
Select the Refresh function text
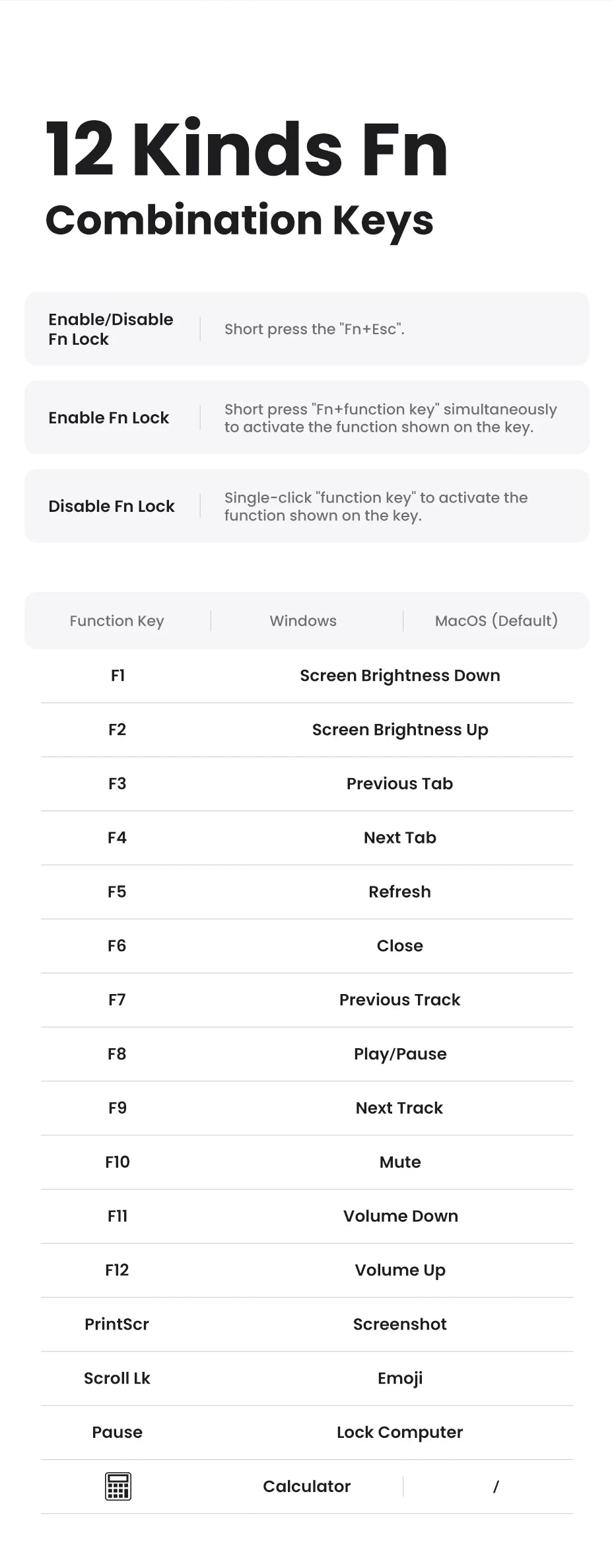tap(399, 892)
